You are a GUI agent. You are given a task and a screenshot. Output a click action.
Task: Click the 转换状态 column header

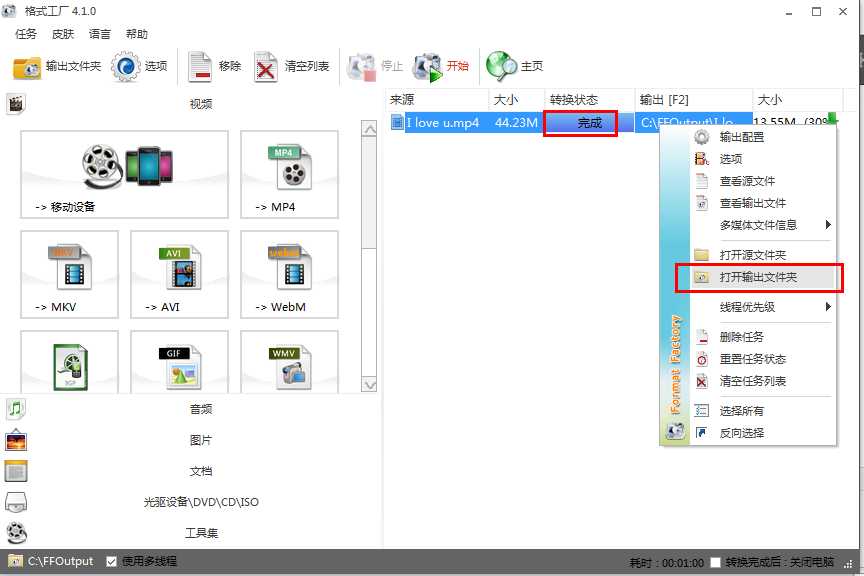tap(590, 100)
